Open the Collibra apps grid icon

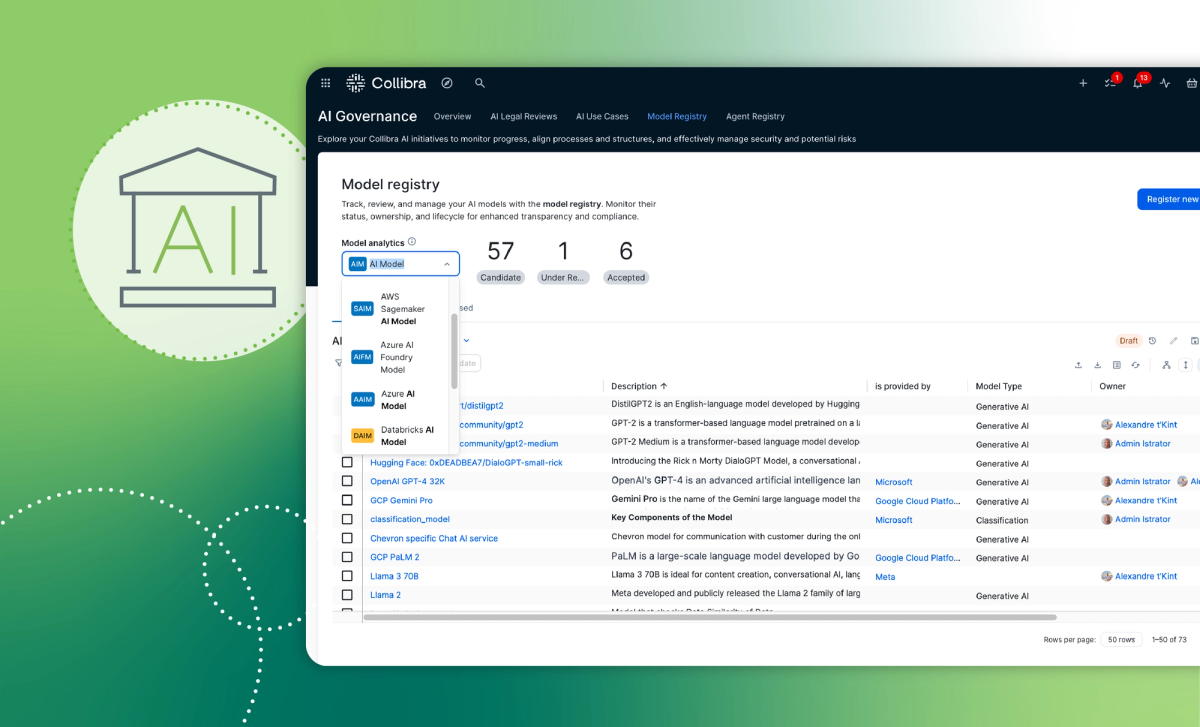pos(326,82)
